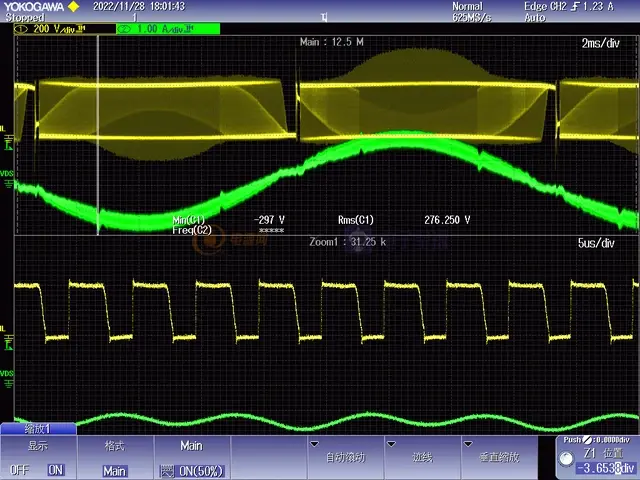Click the Auto trigger mode text
Screen dimensions: 640x480
point(535,18)
